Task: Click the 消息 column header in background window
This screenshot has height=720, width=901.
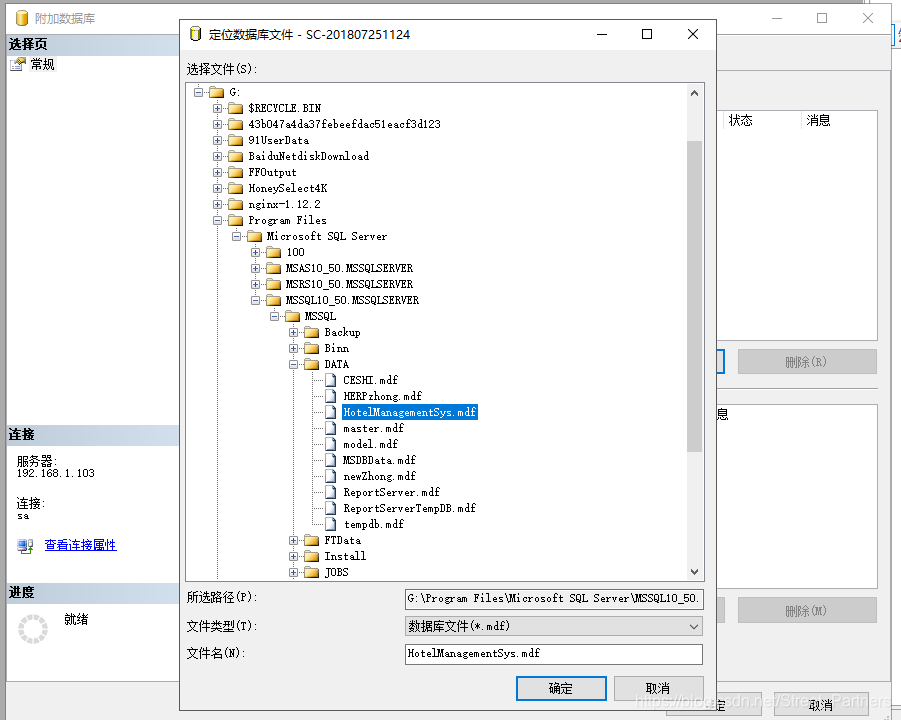Action: coord(818,120)
